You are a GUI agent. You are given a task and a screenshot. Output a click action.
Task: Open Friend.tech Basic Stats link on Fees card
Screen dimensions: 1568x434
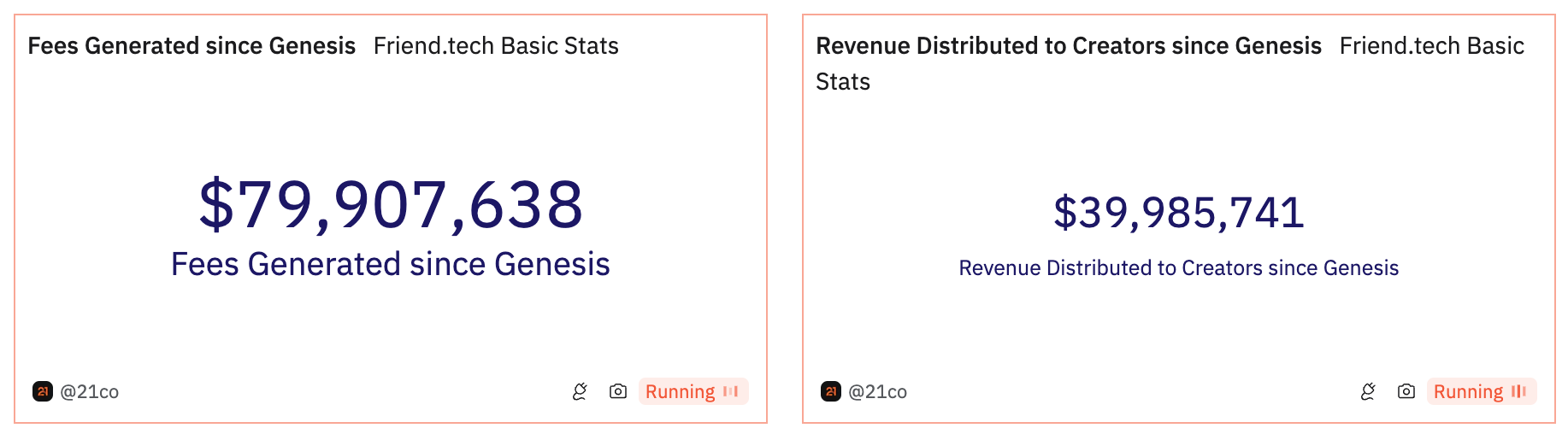tap(496, 46)
